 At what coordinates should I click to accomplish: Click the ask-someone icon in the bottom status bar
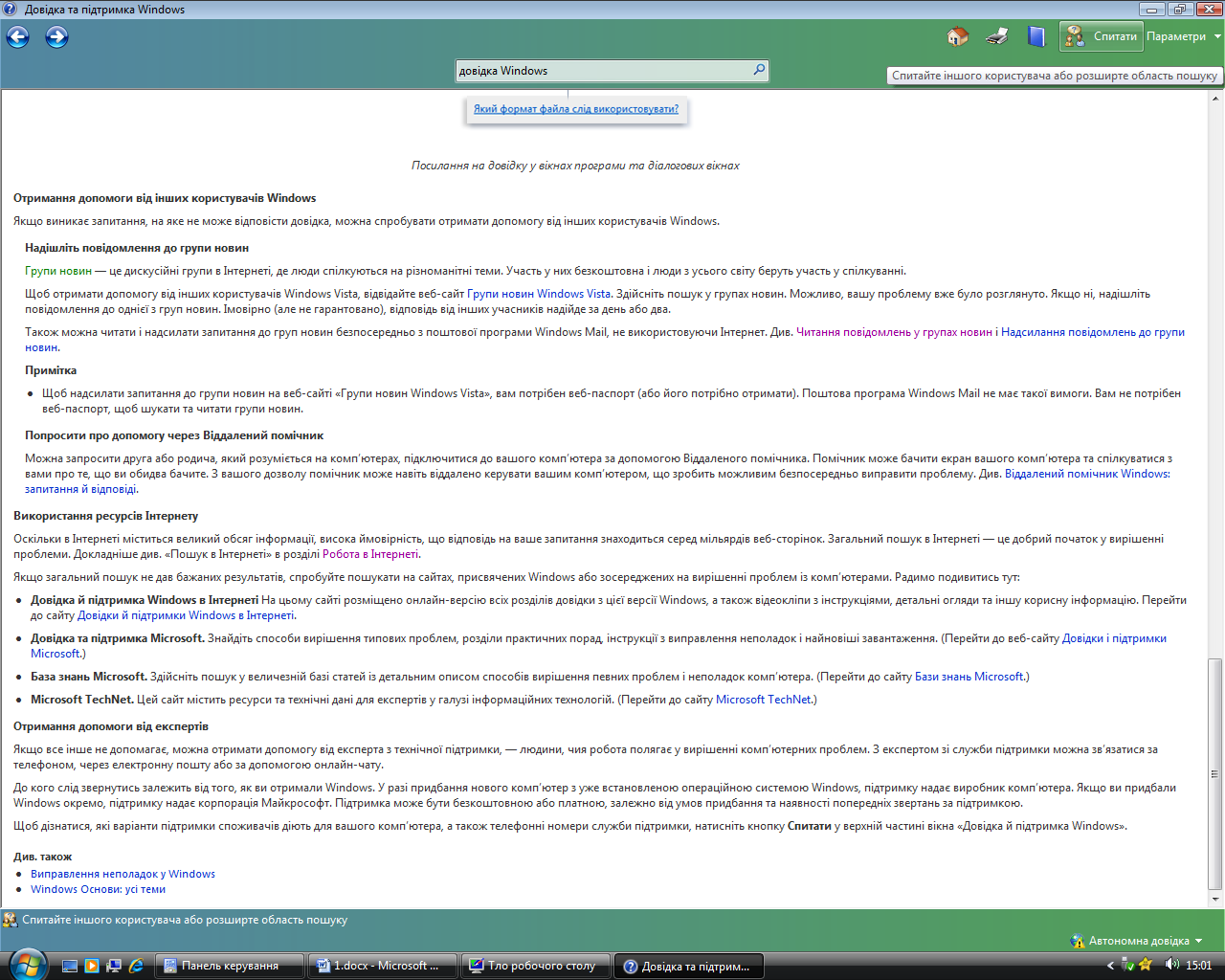click(10, 920)
